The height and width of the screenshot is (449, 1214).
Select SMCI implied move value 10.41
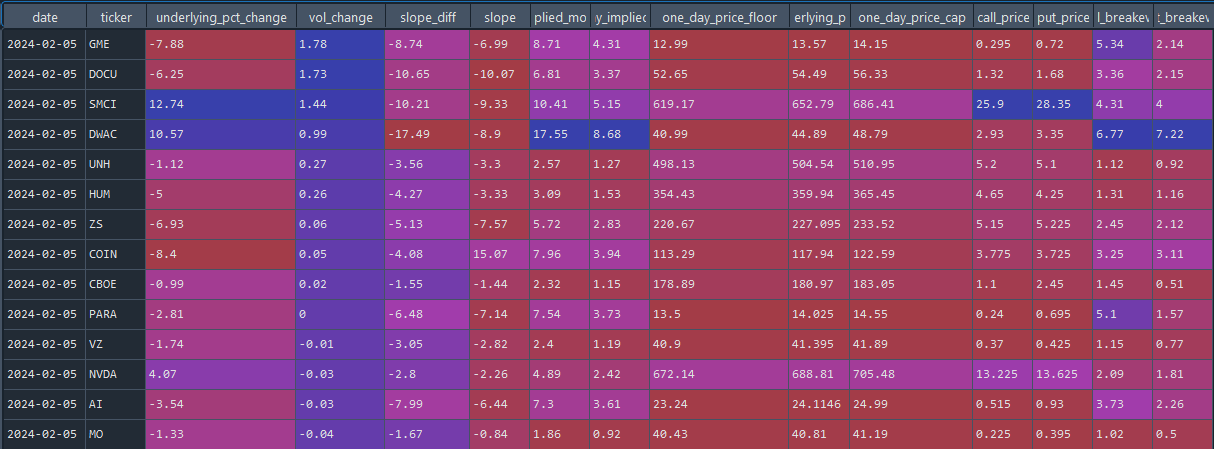[x=559, y=105]
